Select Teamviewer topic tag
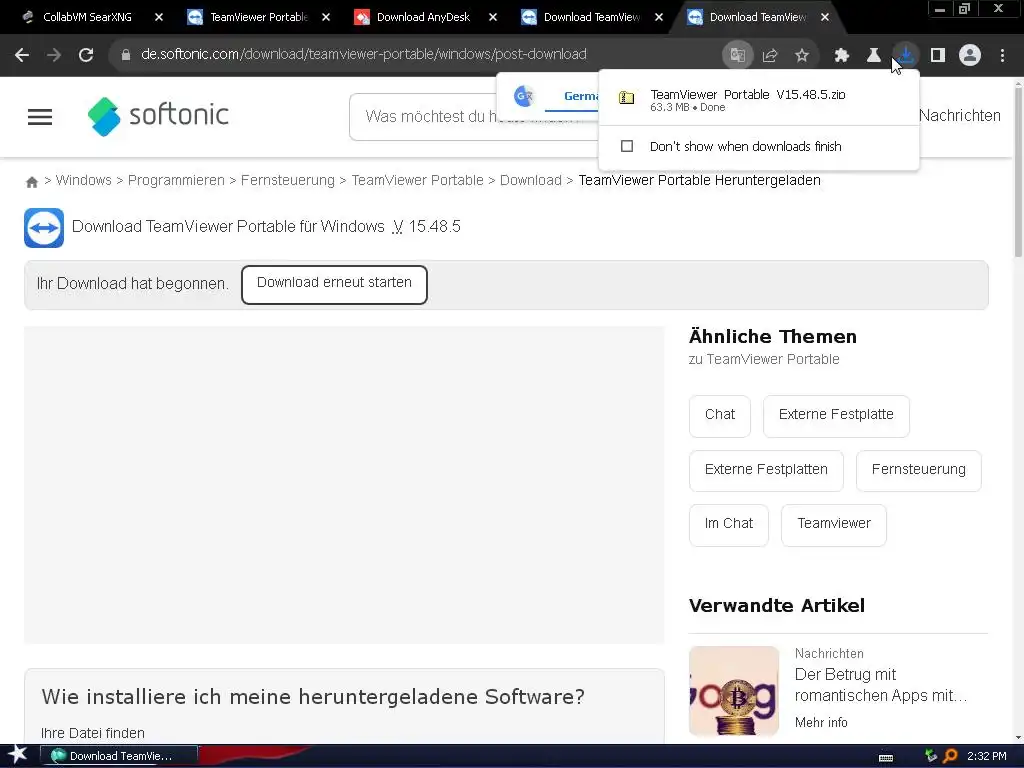Viewport: 1024px width, 768px height. pos(834,524)
